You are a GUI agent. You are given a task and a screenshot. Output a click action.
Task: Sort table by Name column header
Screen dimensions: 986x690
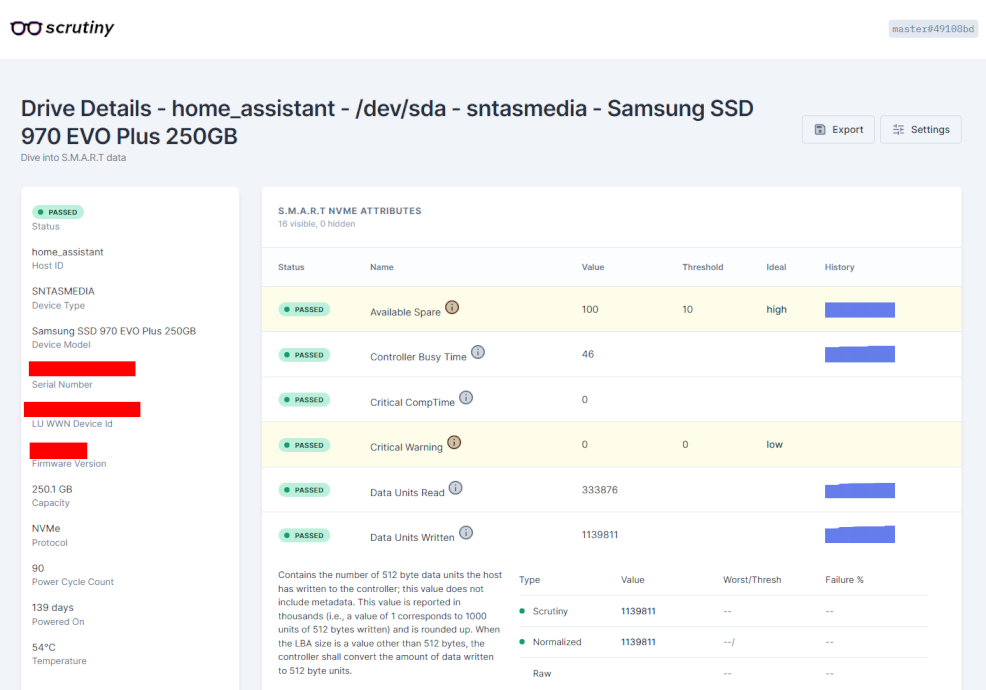coord(382,267)
